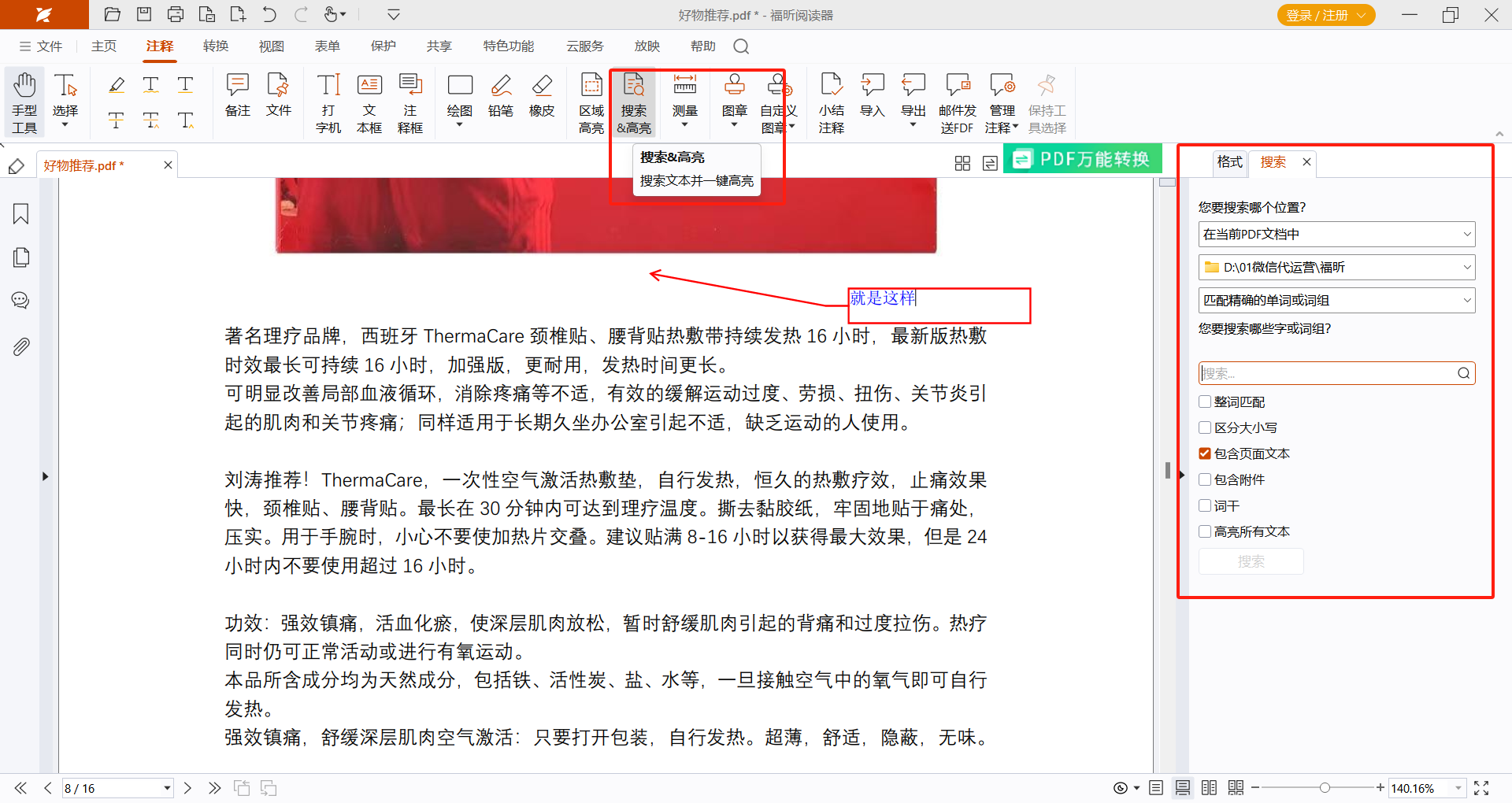
Task: Open the 140.16% zoom level dropdown
Action: click(x=1458, y=788)
